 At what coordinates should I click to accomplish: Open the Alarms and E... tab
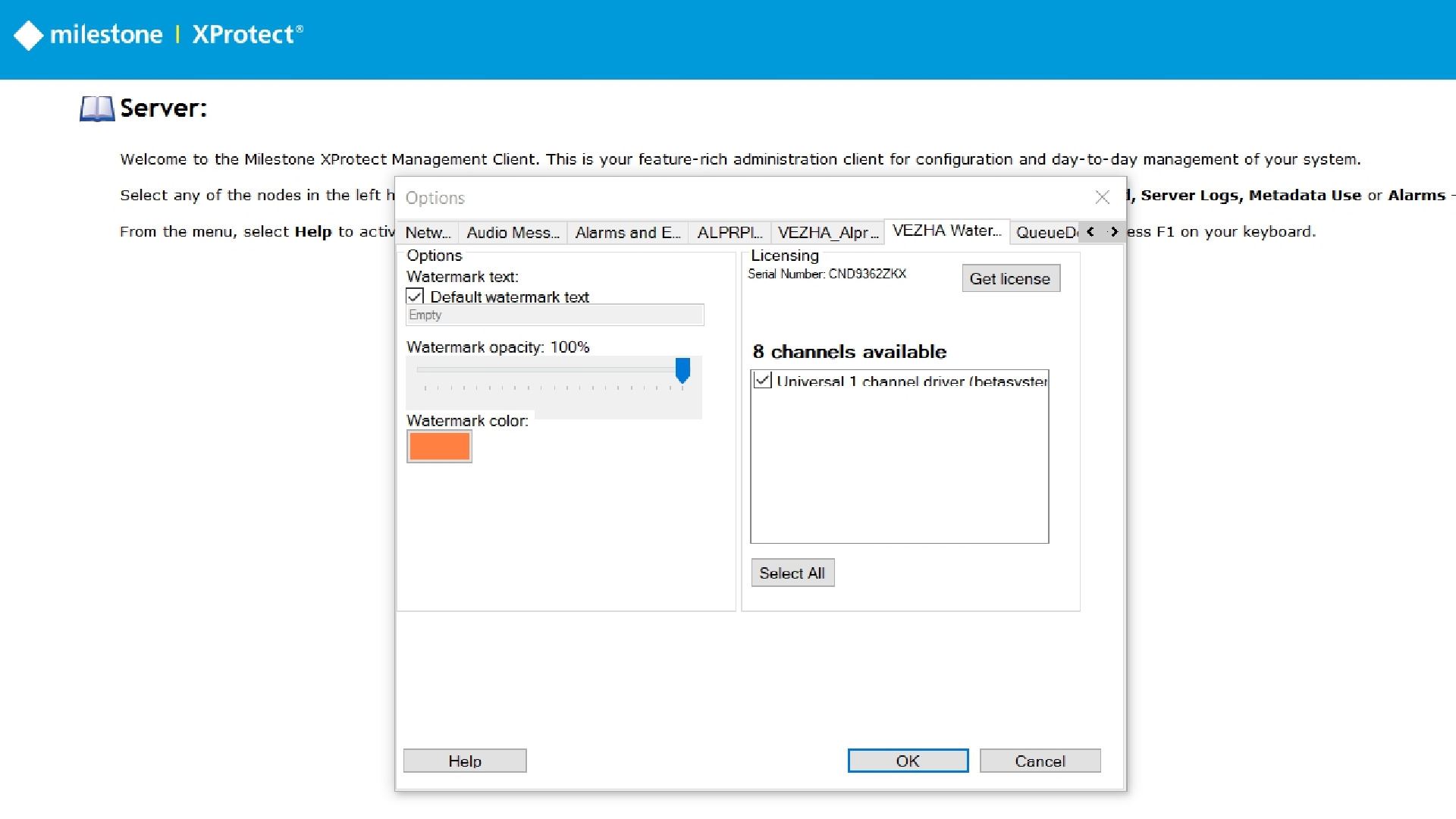pos(628,232)
